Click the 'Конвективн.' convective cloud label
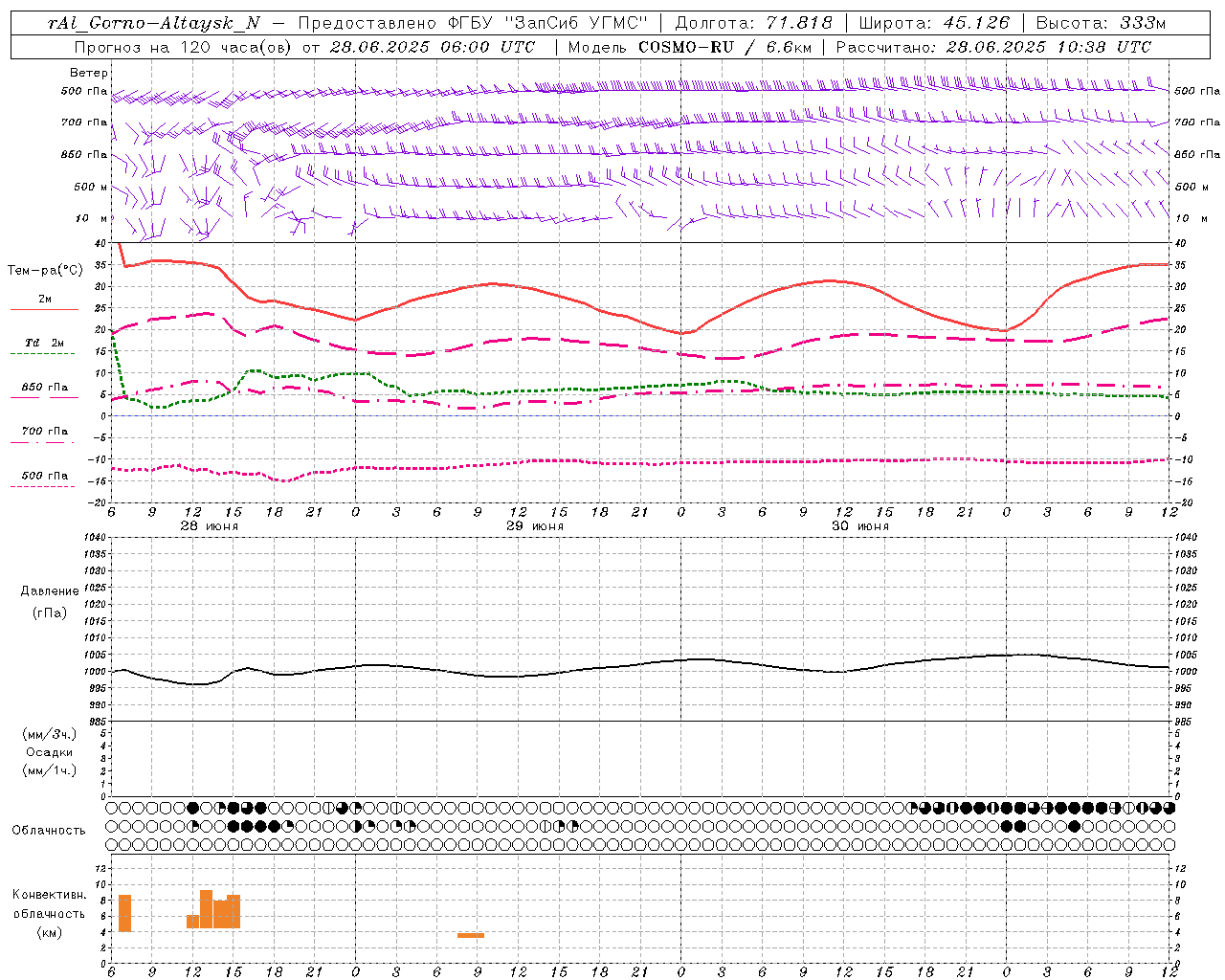The height and width of the screenshot is (980, 1225). click(50, 895)
